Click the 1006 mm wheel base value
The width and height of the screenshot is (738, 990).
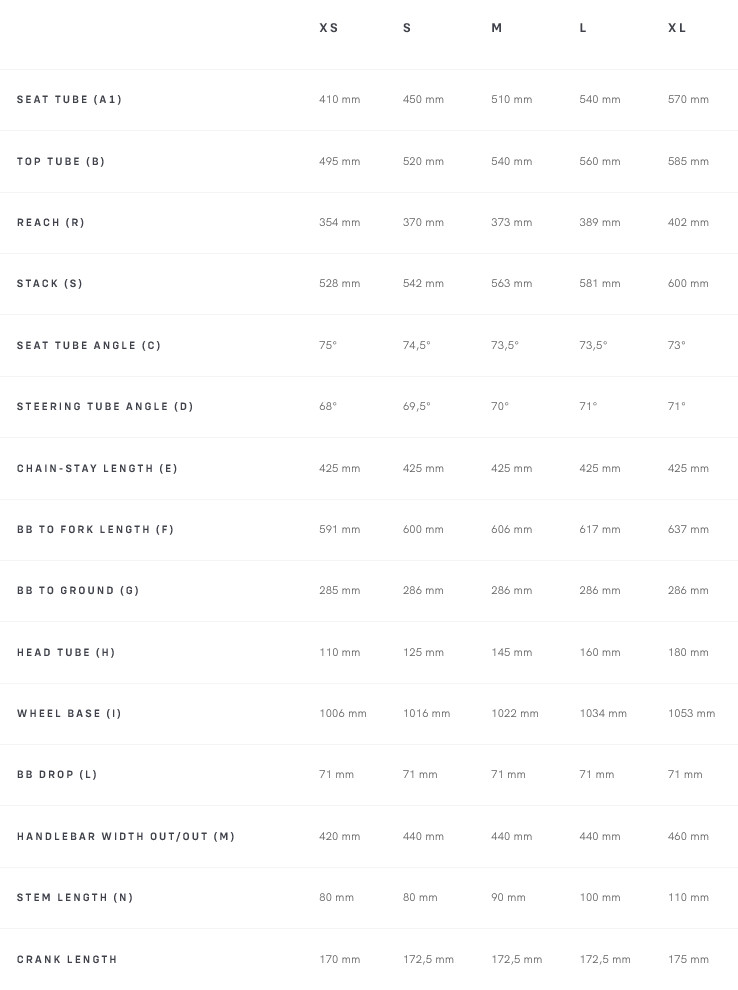[x=343, y=714]
